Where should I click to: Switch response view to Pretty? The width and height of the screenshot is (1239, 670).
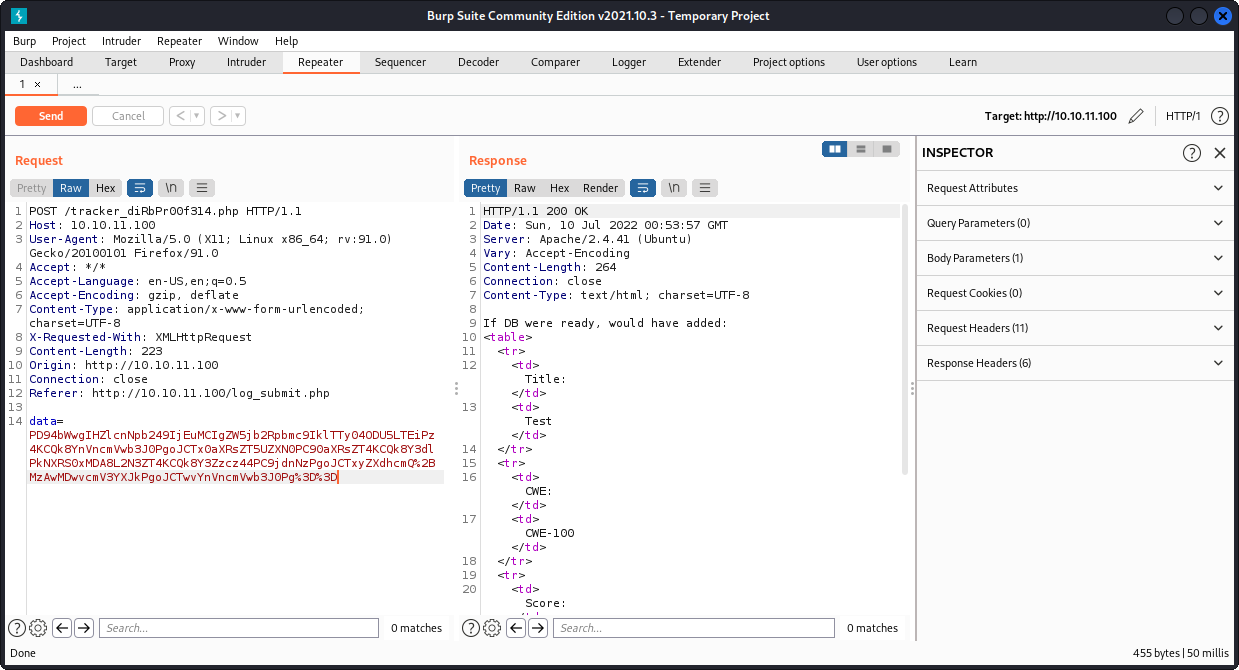(485, 188)
